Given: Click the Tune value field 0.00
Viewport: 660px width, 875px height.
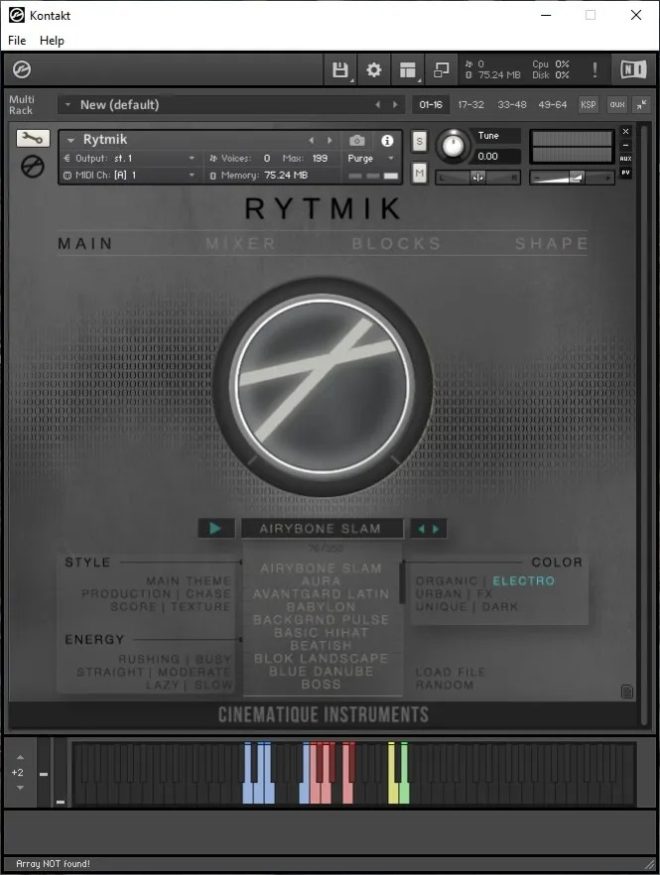Looking at the screenshot, I should pos(497,156).
